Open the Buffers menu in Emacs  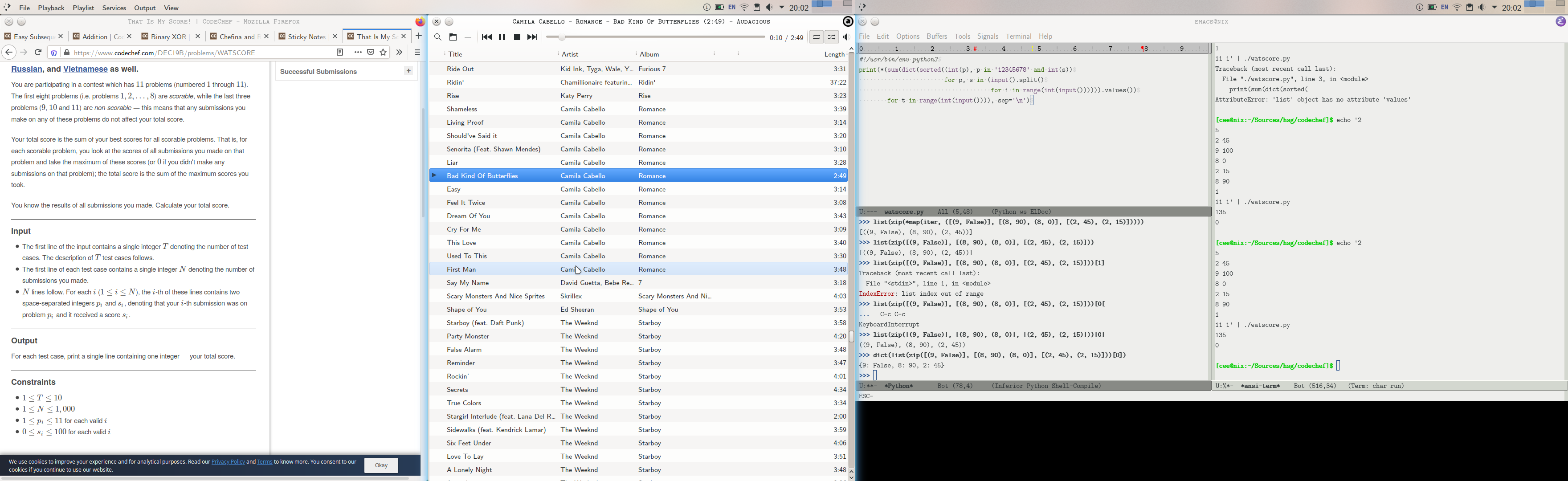tap(936, 37)
